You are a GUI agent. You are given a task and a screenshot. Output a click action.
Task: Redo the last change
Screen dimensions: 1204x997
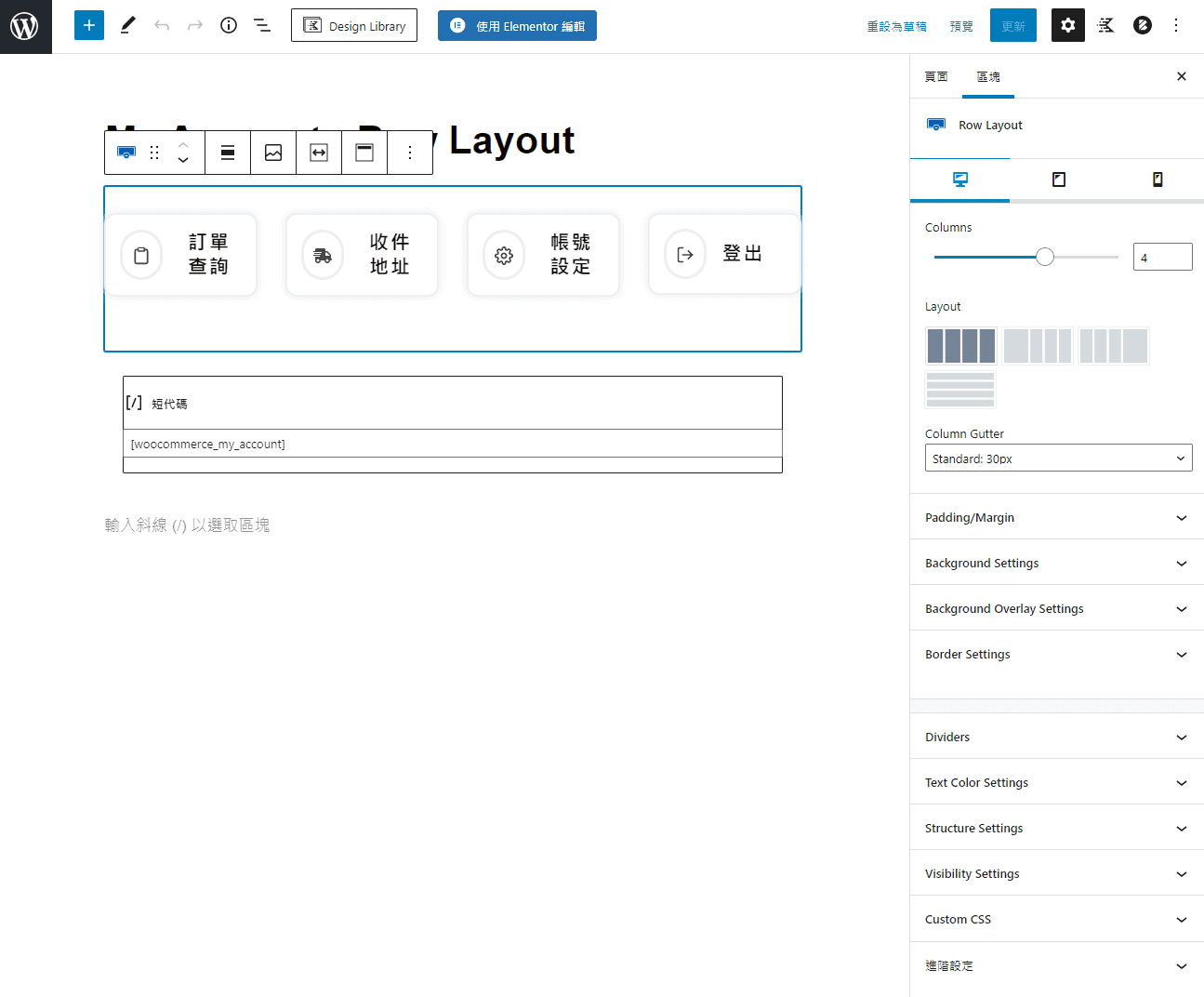click(195, 25)
